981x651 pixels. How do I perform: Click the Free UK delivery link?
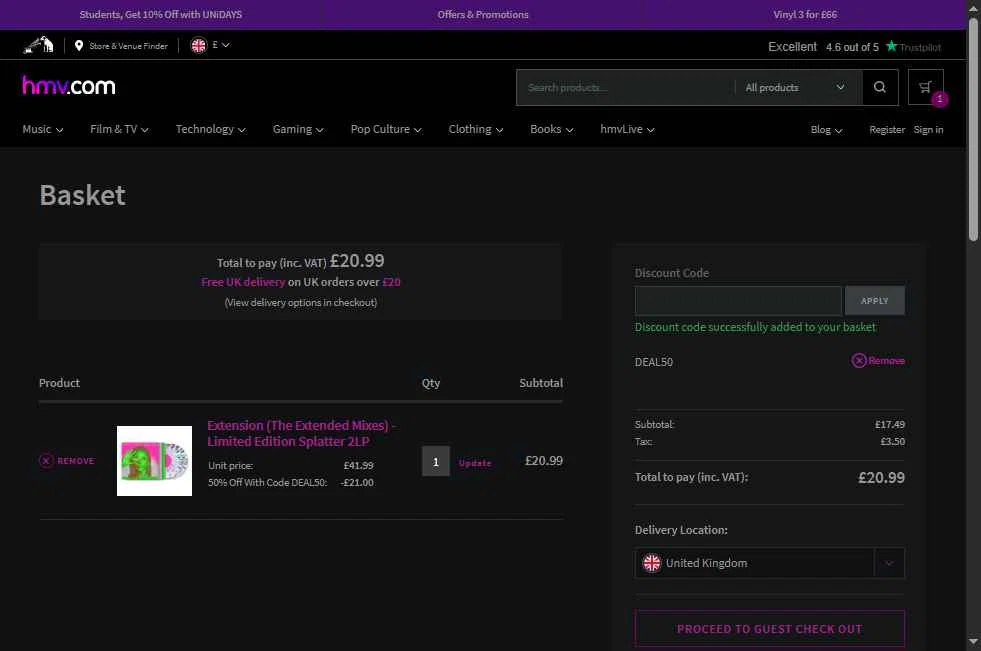pyautogui.click(x=243, y=282)
